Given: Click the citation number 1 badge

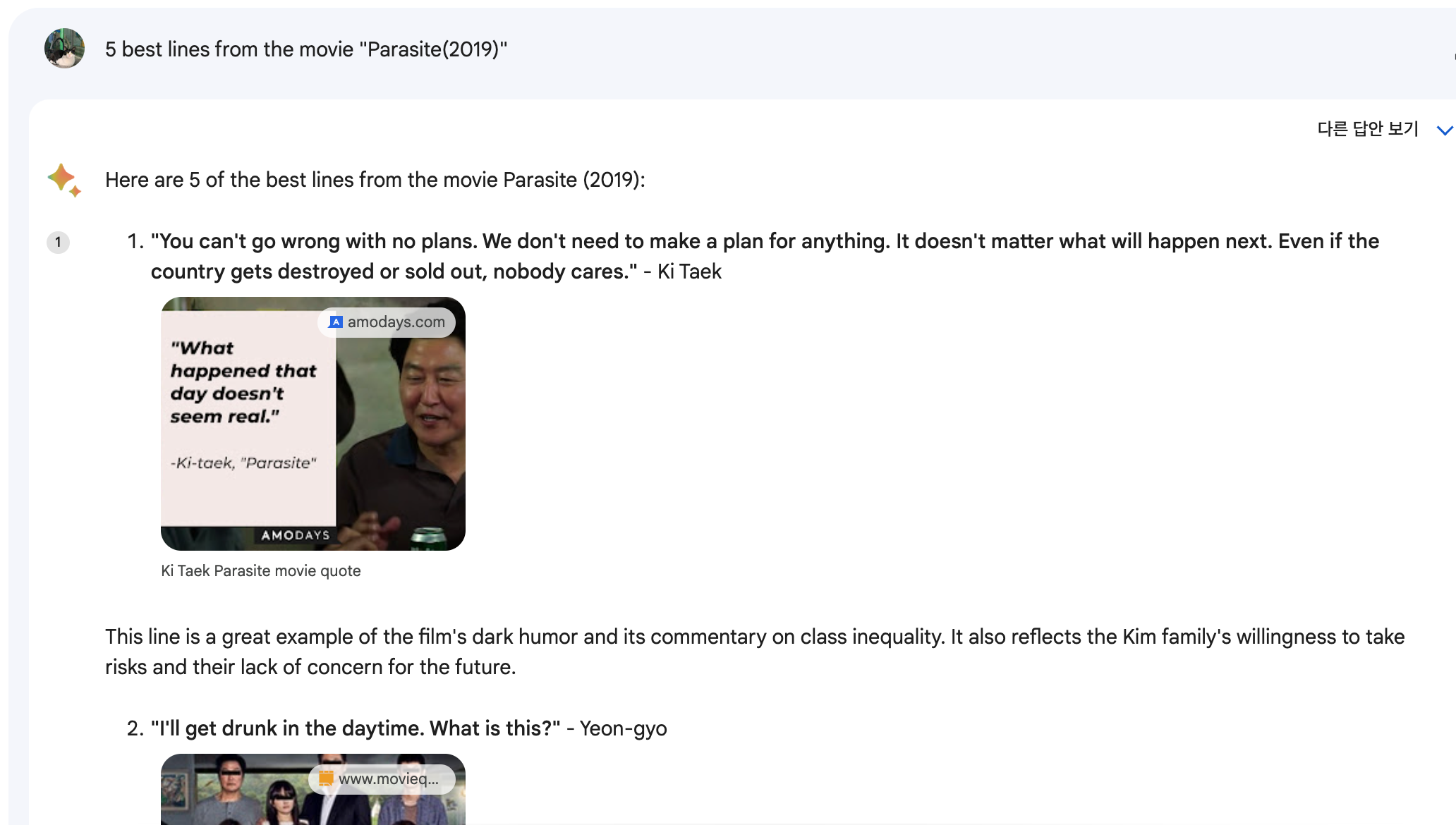Looking at the screenshot, I should [58, 243].
